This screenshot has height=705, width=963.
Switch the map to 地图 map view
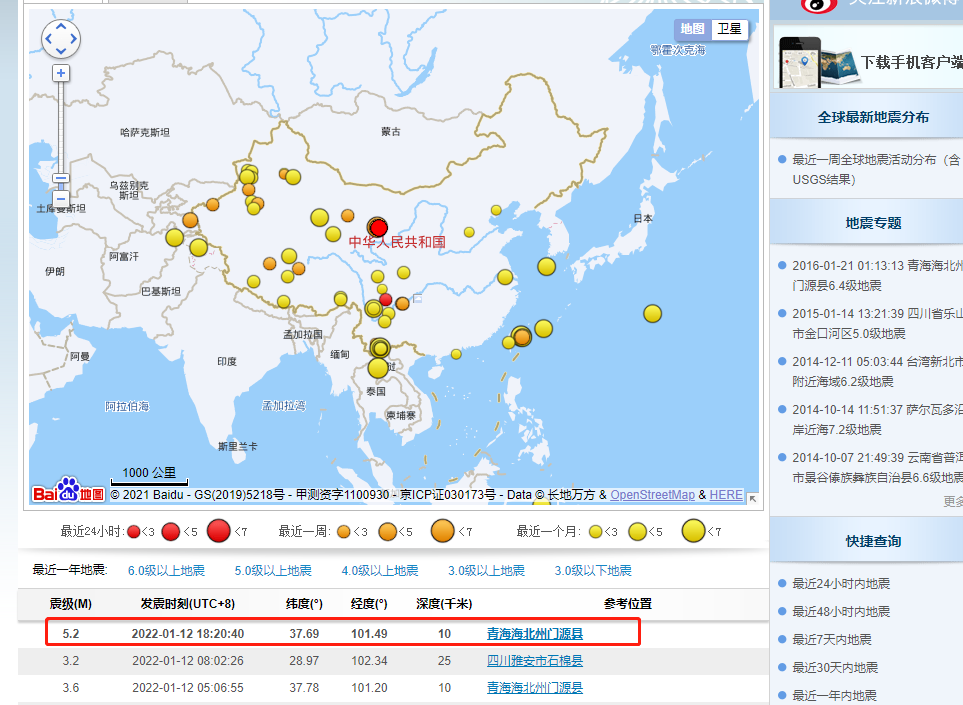[691, 29]
